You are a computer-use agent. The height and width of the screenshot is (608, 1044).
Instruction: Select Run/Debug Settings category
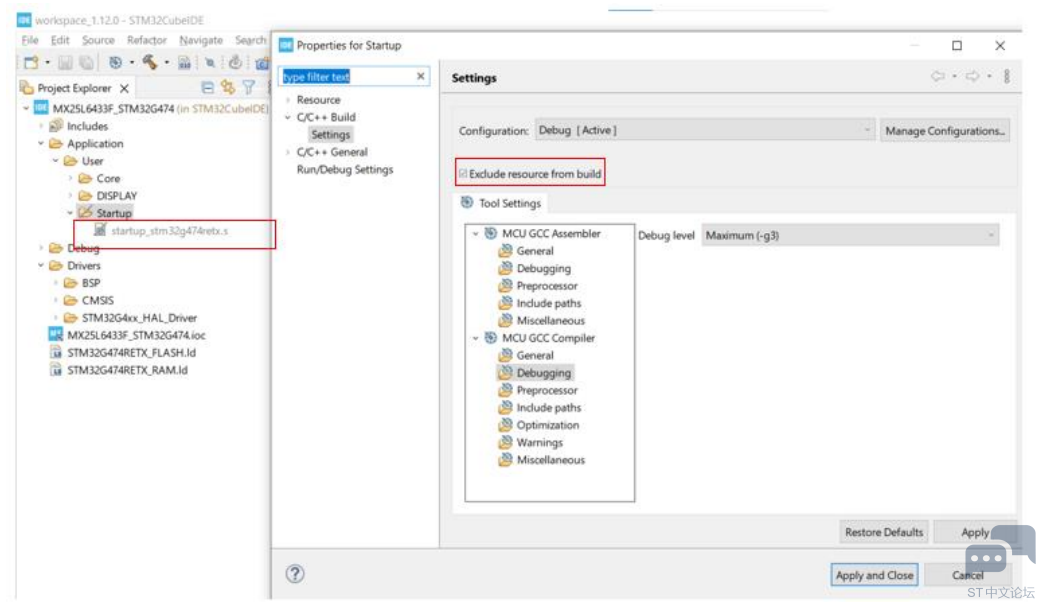click(345, 169)
